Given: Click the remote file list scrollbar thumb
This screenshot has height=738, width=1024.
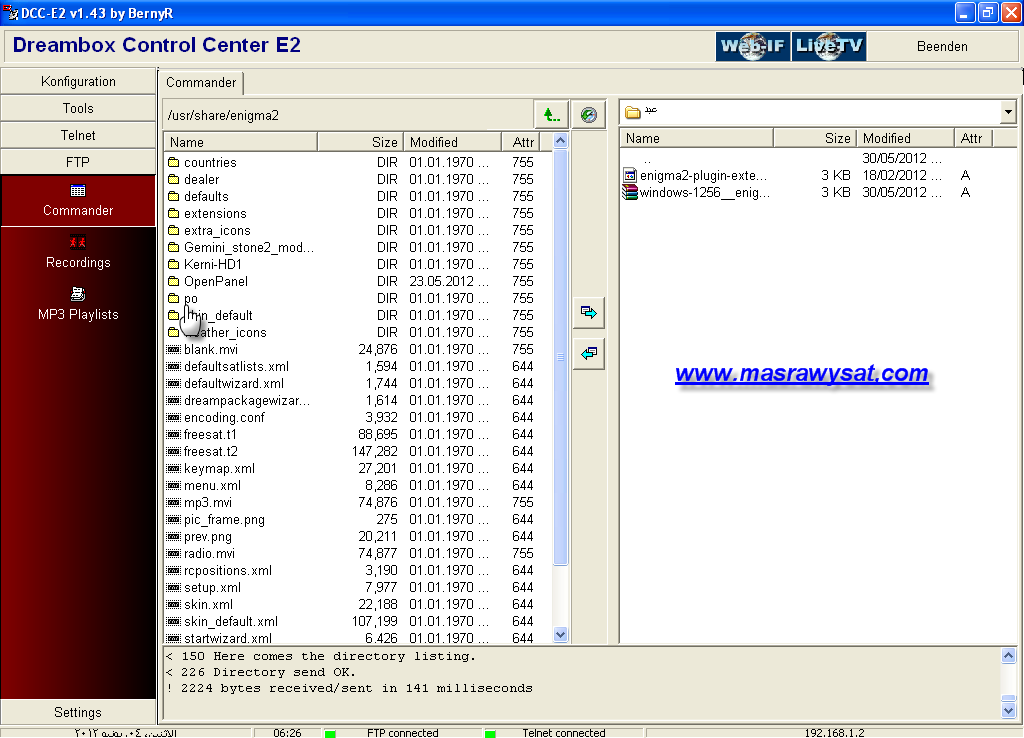Looking at the screenshot, I should pos(560,357).
